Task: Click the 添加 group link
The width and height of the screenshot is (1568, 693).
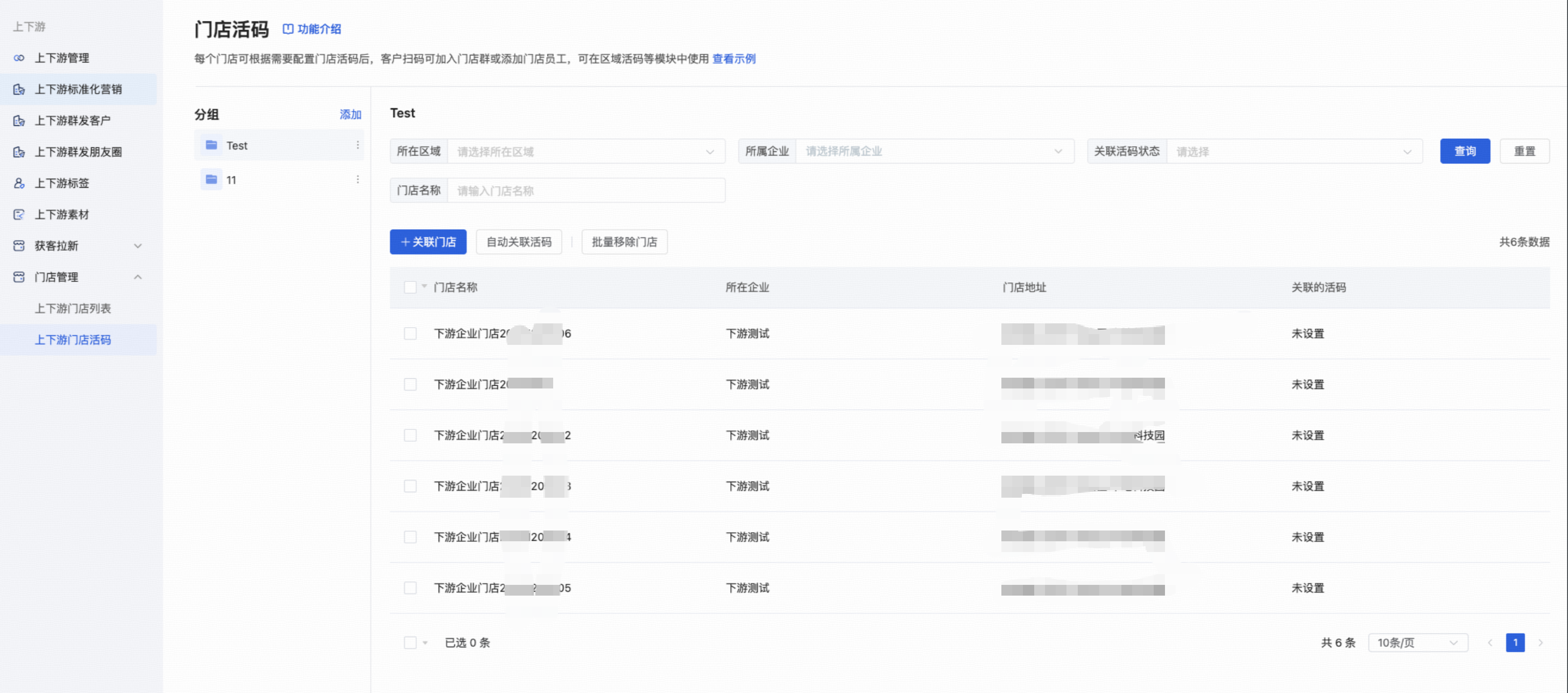Action: (x=350, y=115)
